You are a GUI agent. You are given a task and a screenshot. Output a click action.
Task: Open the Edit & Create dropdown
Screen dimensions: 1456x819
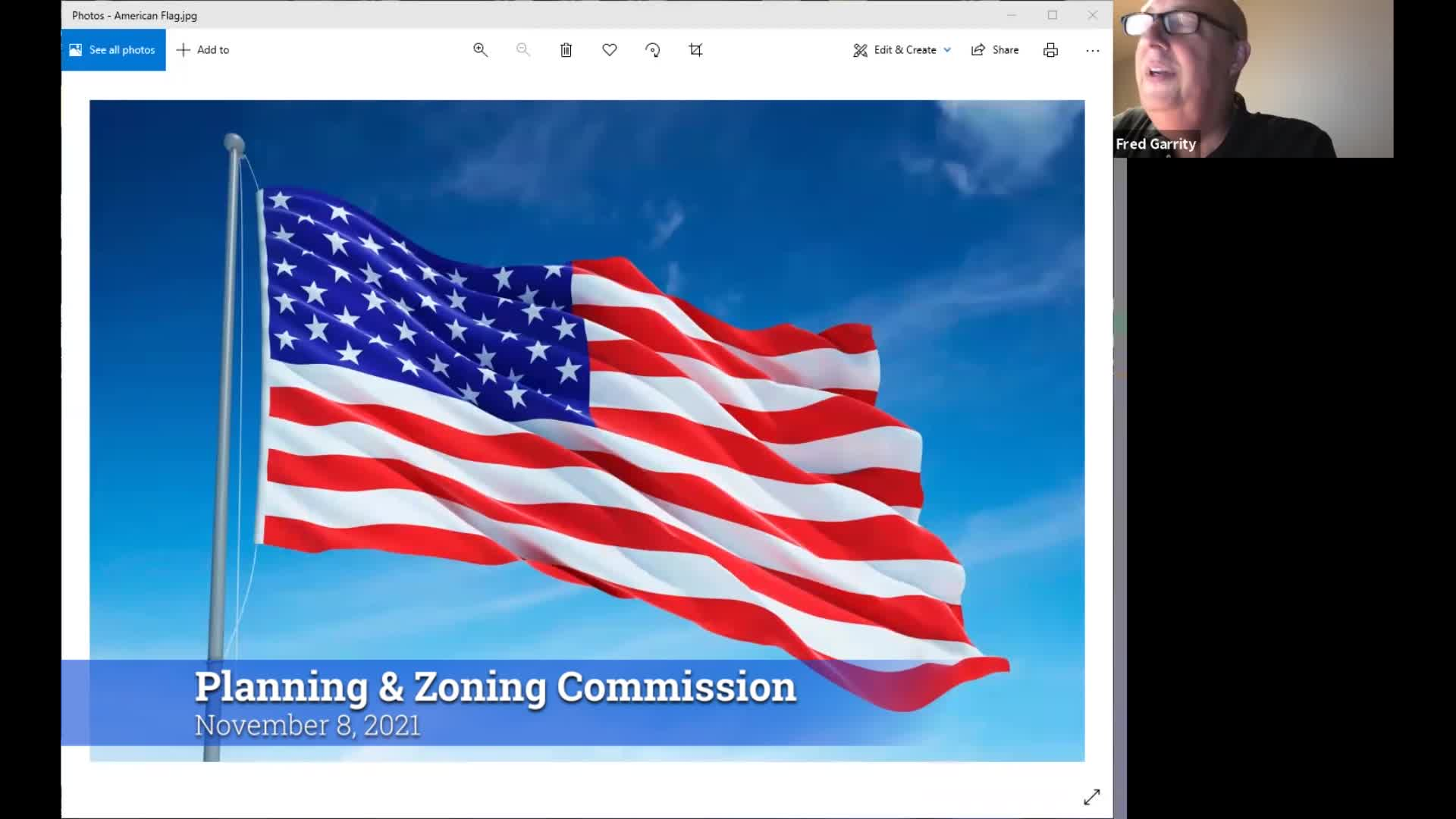[946, 49]
